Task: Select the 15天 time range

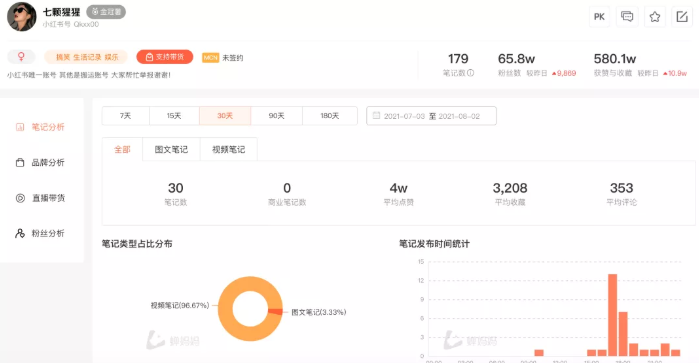Action: 174,116
